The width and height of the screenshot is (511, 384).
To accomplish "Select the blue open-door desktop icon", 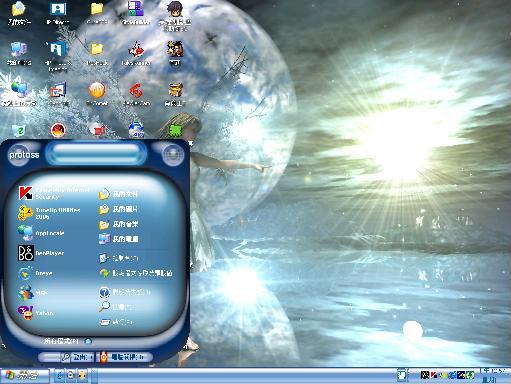I will coord(58,55).
